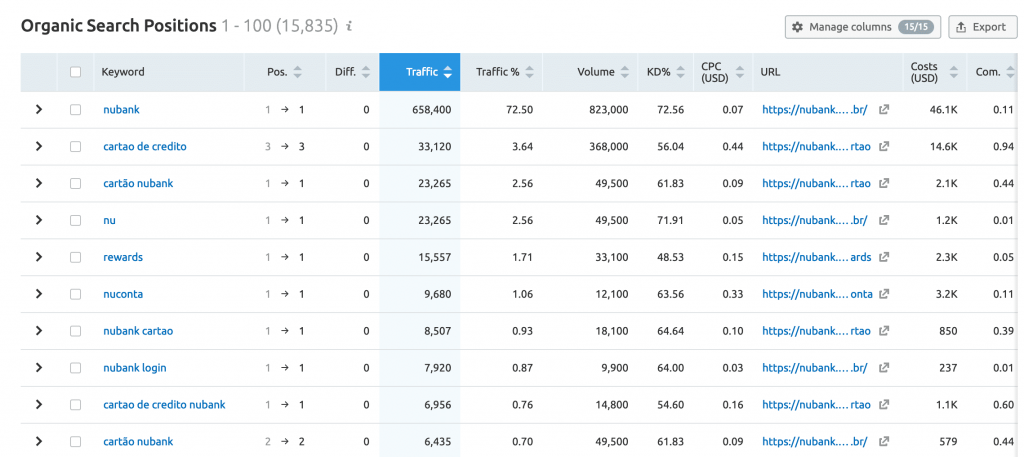Open keyword link nubank
Viewport: 1024px width, 457px height.
(121, 110)
